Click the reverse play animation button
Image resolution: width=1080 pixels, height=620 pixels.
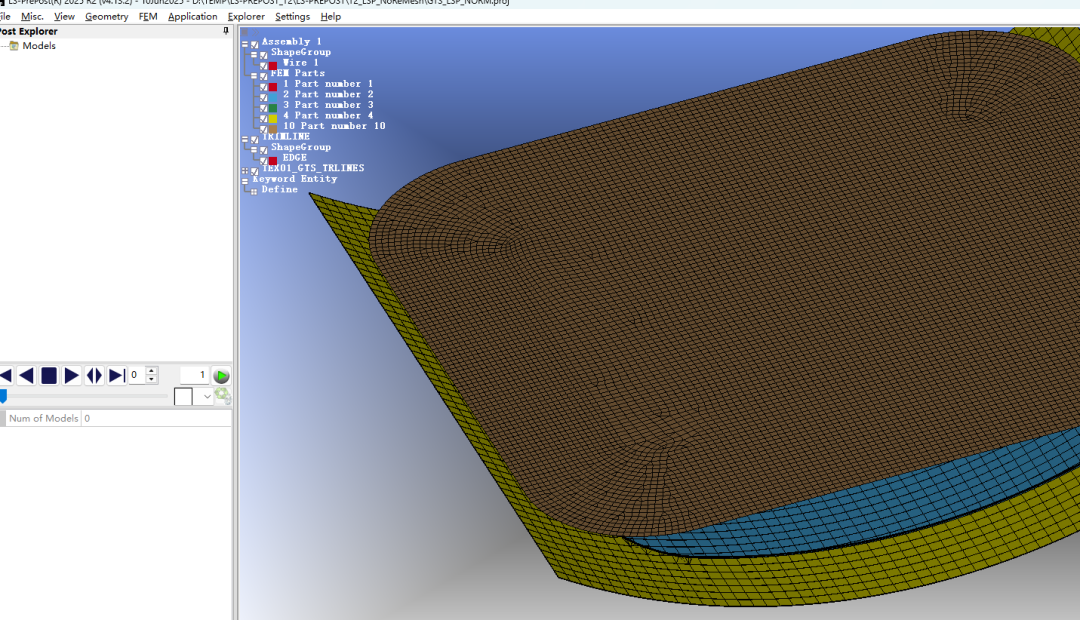(x=26, y=375)
